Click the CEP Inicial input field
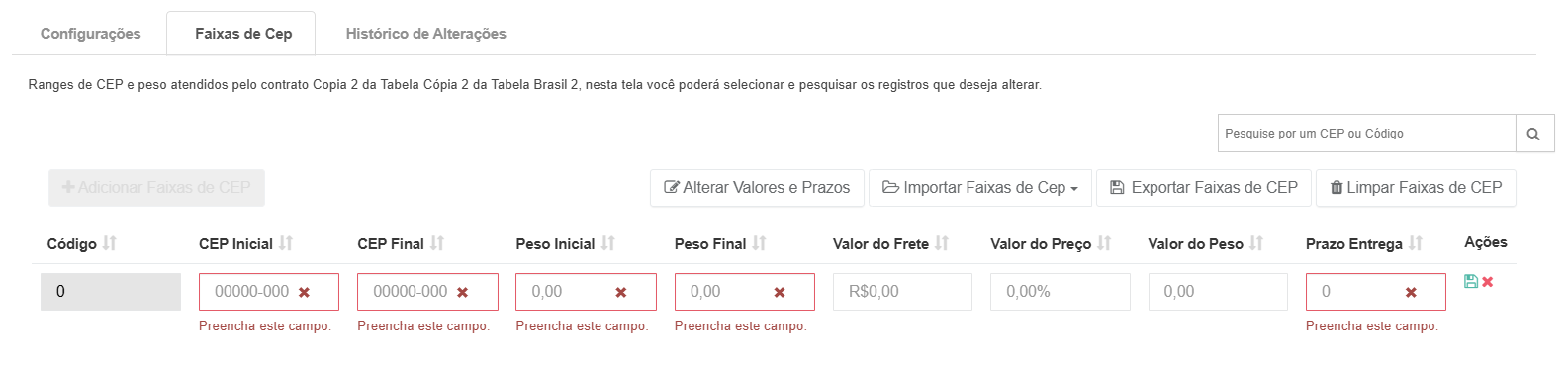Screen dimensions: 1568x370 click(269, 292)
